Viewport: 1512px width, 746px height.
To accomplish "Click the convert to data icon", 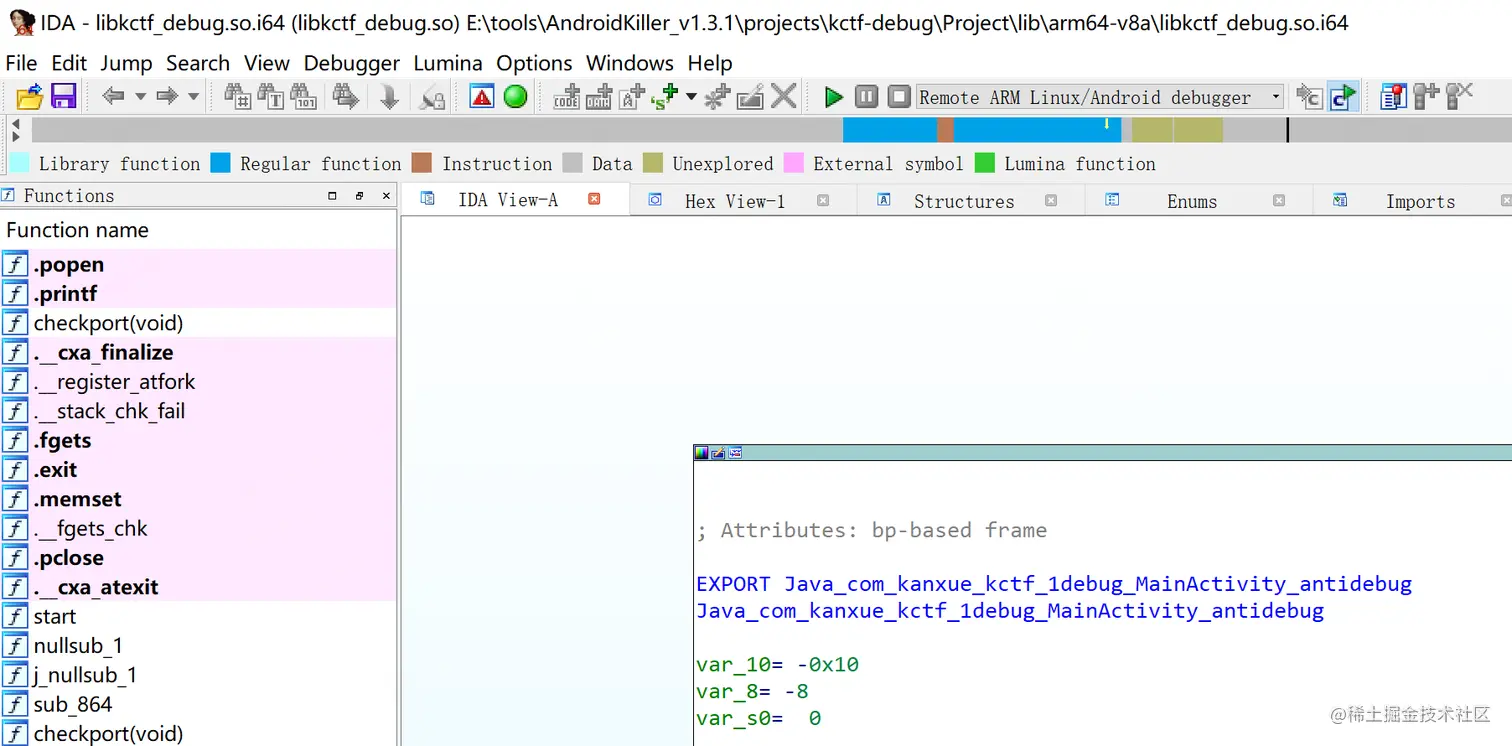I will (x=599, y=97).
